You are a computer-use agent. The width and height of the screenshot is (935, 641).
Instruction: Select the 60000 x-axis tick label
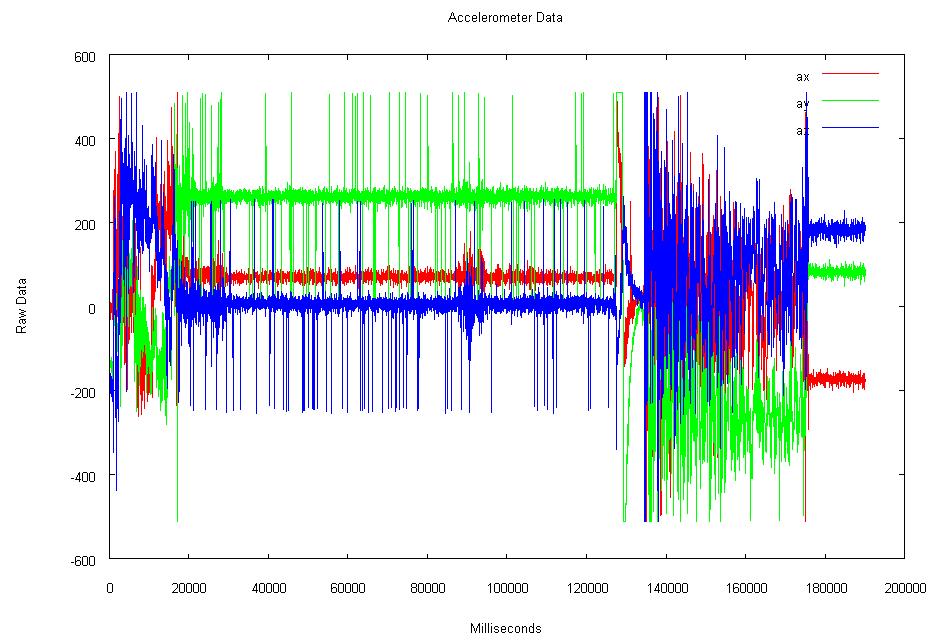[x=347, y=589]
